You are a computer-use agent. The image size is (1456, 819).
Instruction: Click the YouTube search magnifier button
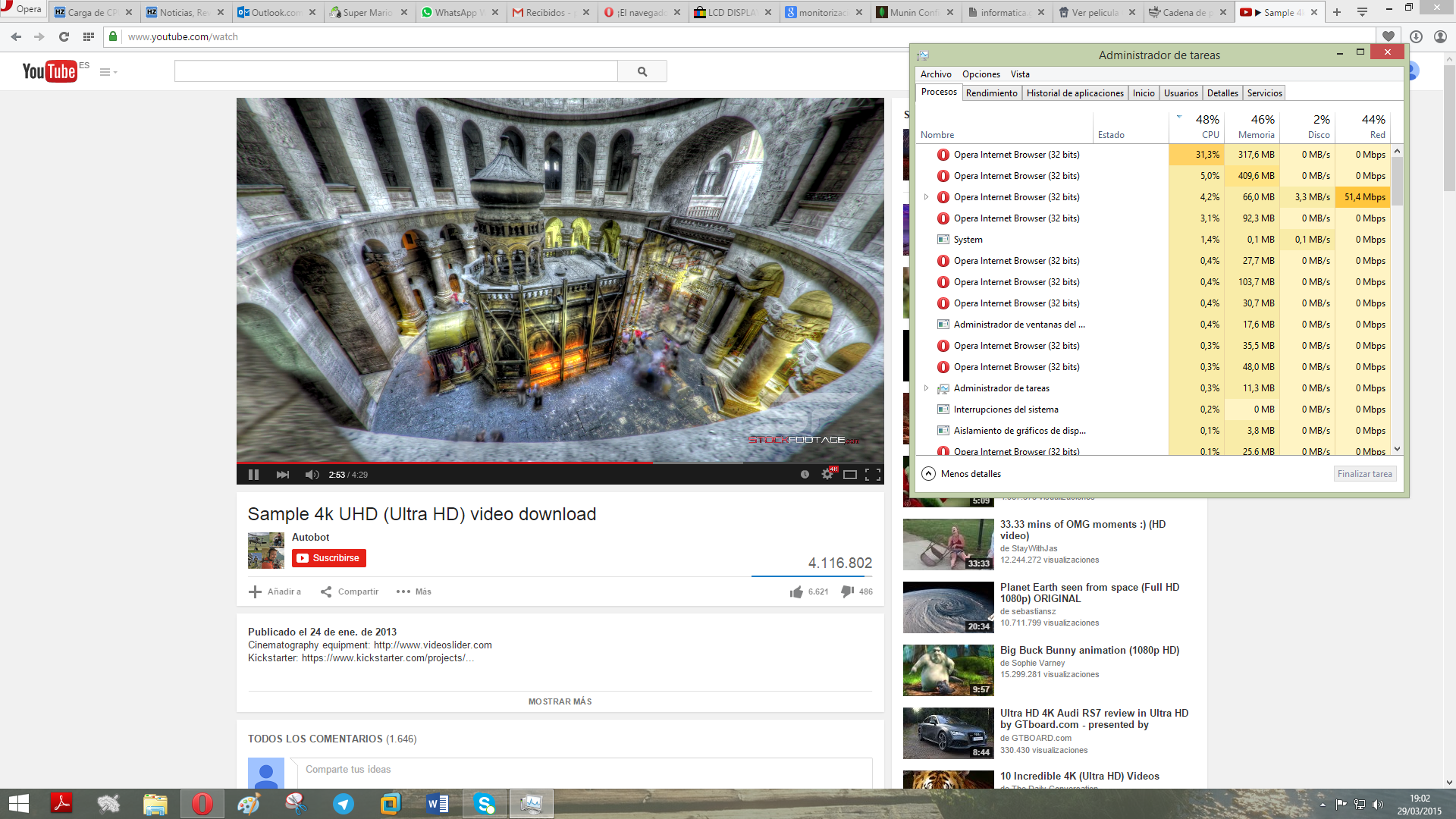coord(642,71)
